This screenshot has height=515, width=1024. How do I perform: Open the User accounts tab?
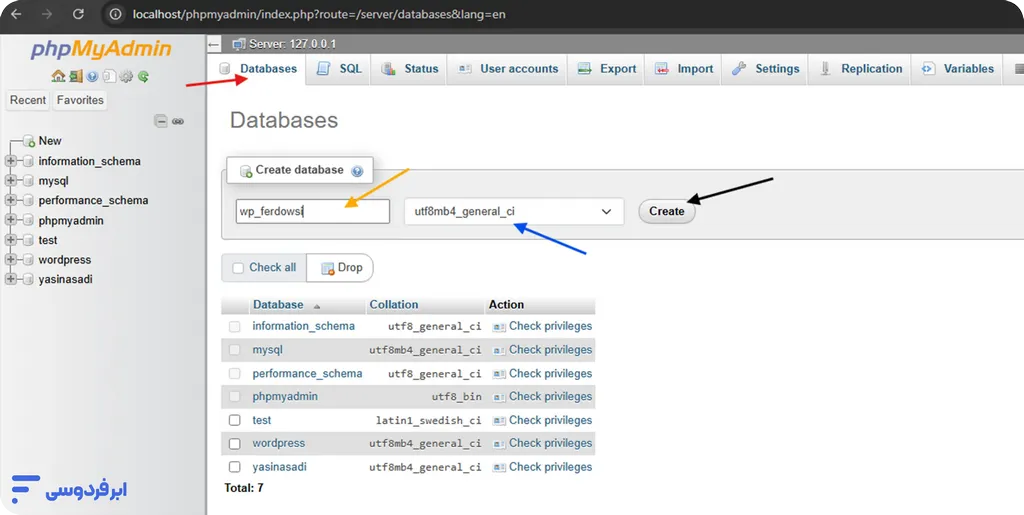pyautogui.click(x=508, y=69)
